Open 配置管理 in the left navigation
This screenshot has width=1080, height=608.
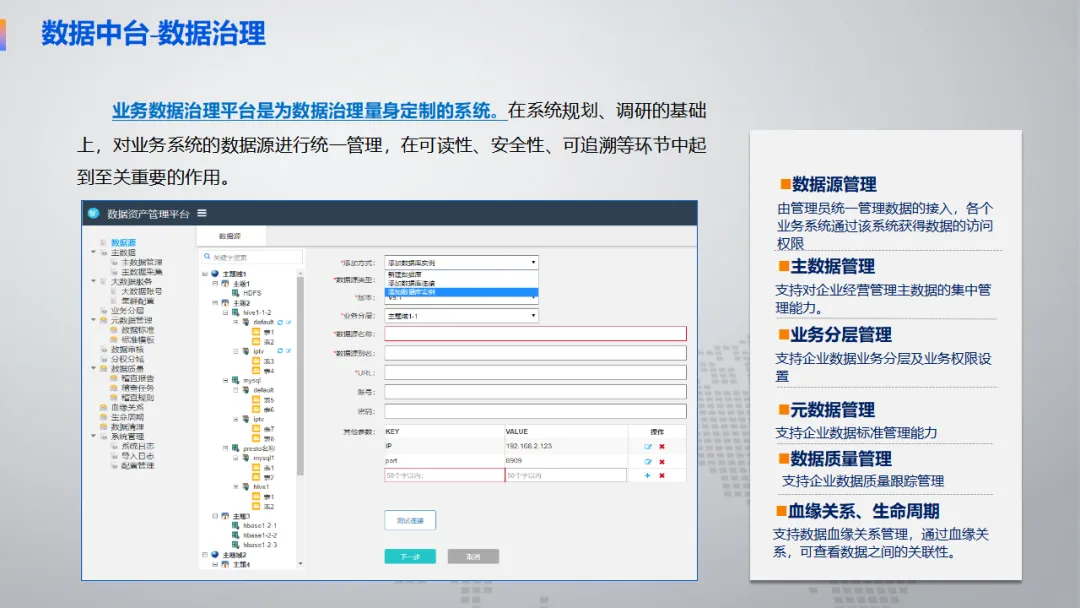tap(138, 465)
